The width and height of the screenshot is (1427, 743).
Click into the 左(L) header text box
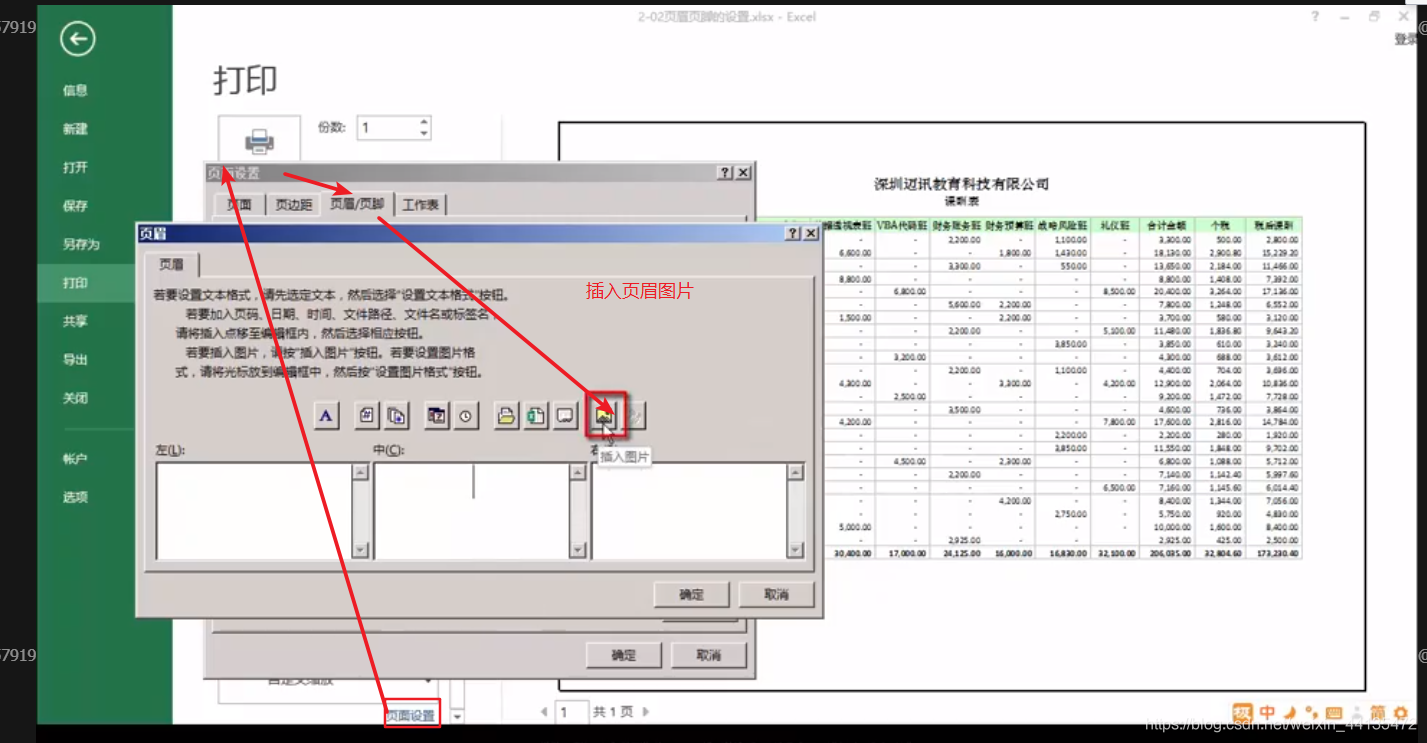[254, 510]
